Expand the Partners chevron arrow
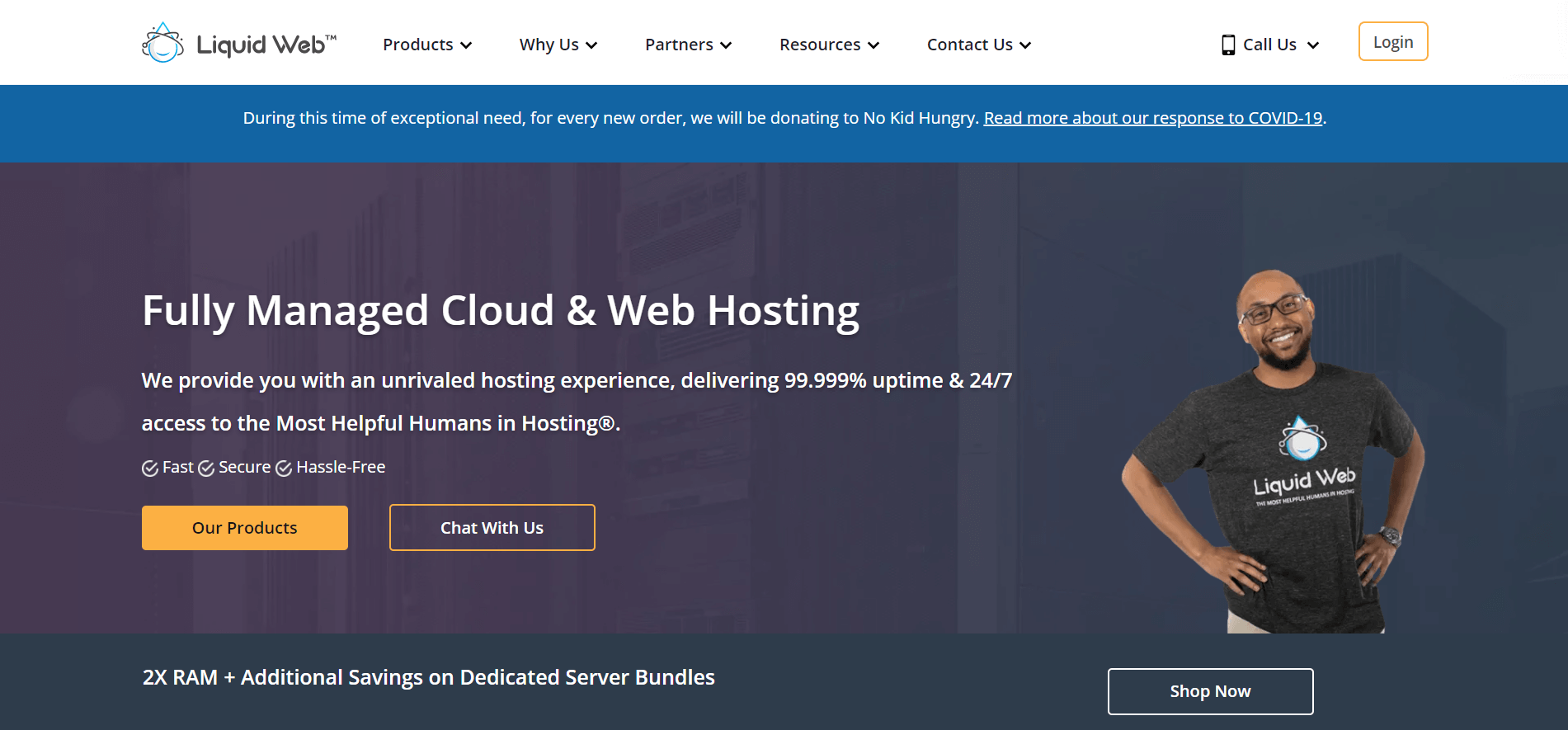The image size is (1568, 730). click(x=726, y=45)
